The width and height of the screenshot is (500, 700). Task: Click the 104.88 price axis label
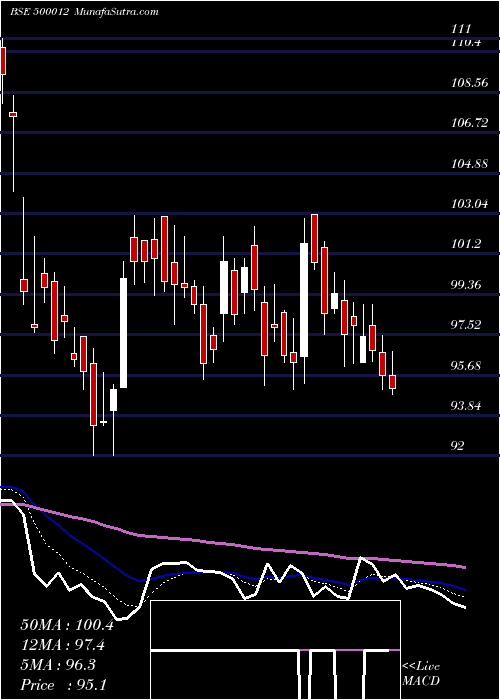coord(469,164)
